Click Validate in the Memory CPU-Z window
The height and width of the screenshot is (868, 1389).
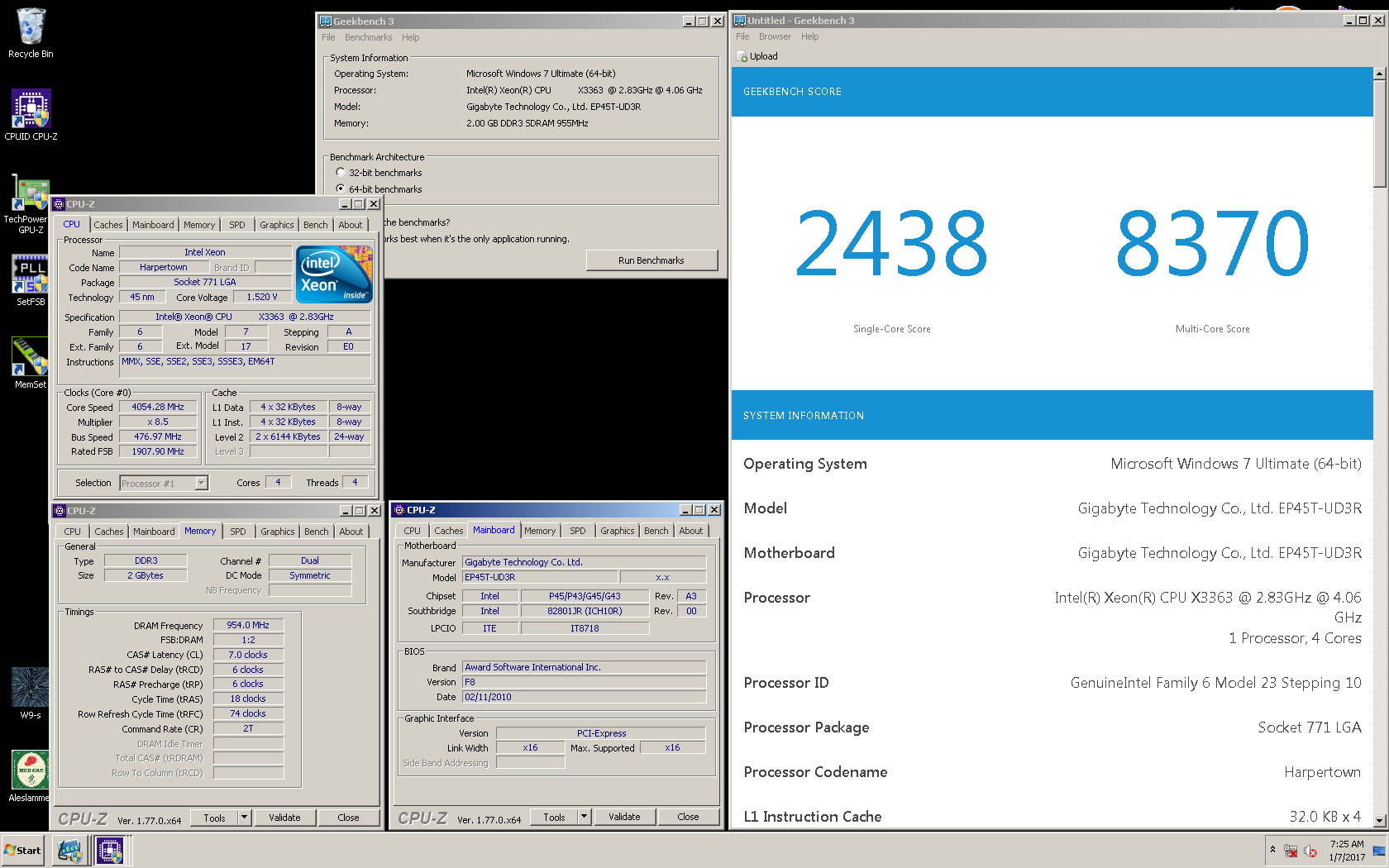[x=284, y=818]
